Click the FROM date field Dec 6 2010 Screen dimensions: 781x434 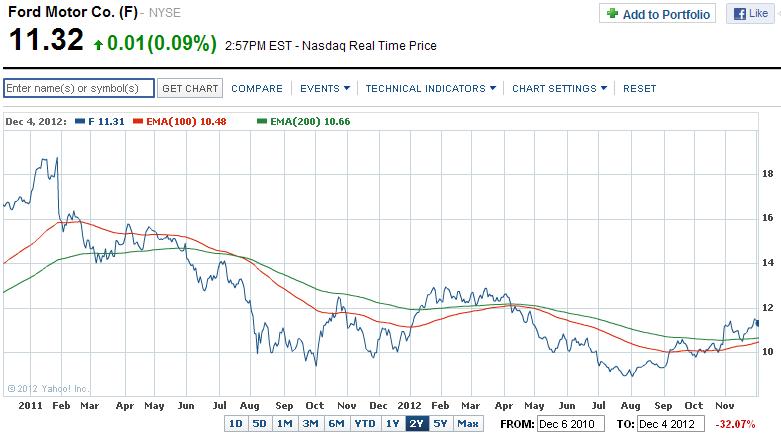tap(571, 424)
